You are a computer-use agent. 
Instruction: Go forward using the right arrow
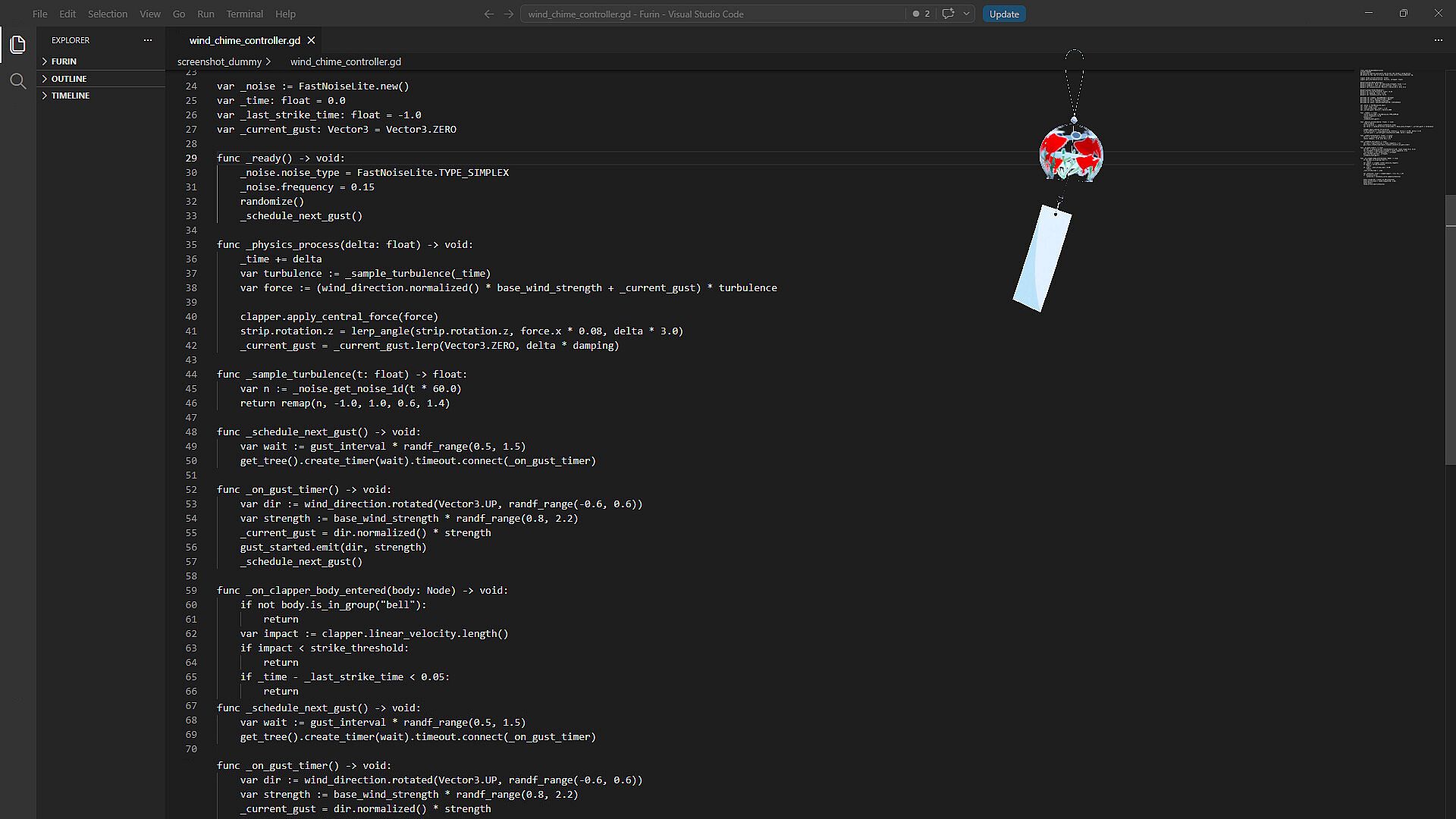509,14
